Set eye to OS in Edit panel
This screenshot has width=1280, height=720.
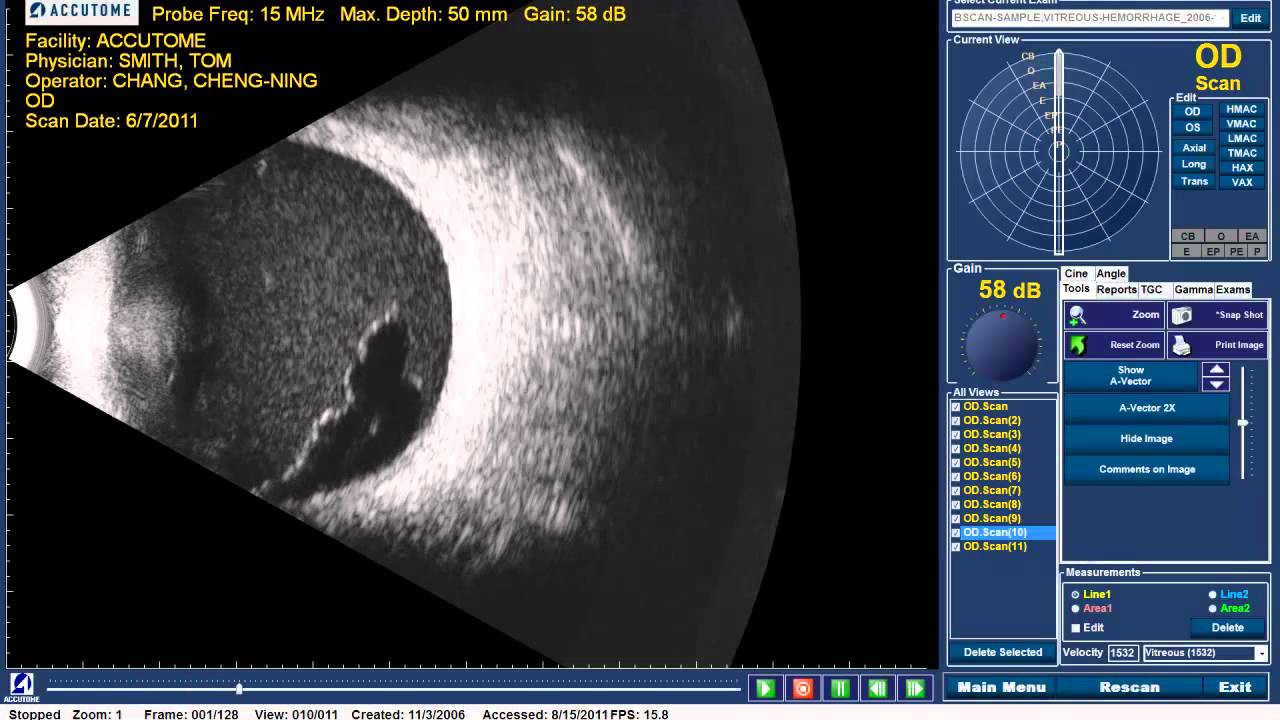[x=1192, y=128]
